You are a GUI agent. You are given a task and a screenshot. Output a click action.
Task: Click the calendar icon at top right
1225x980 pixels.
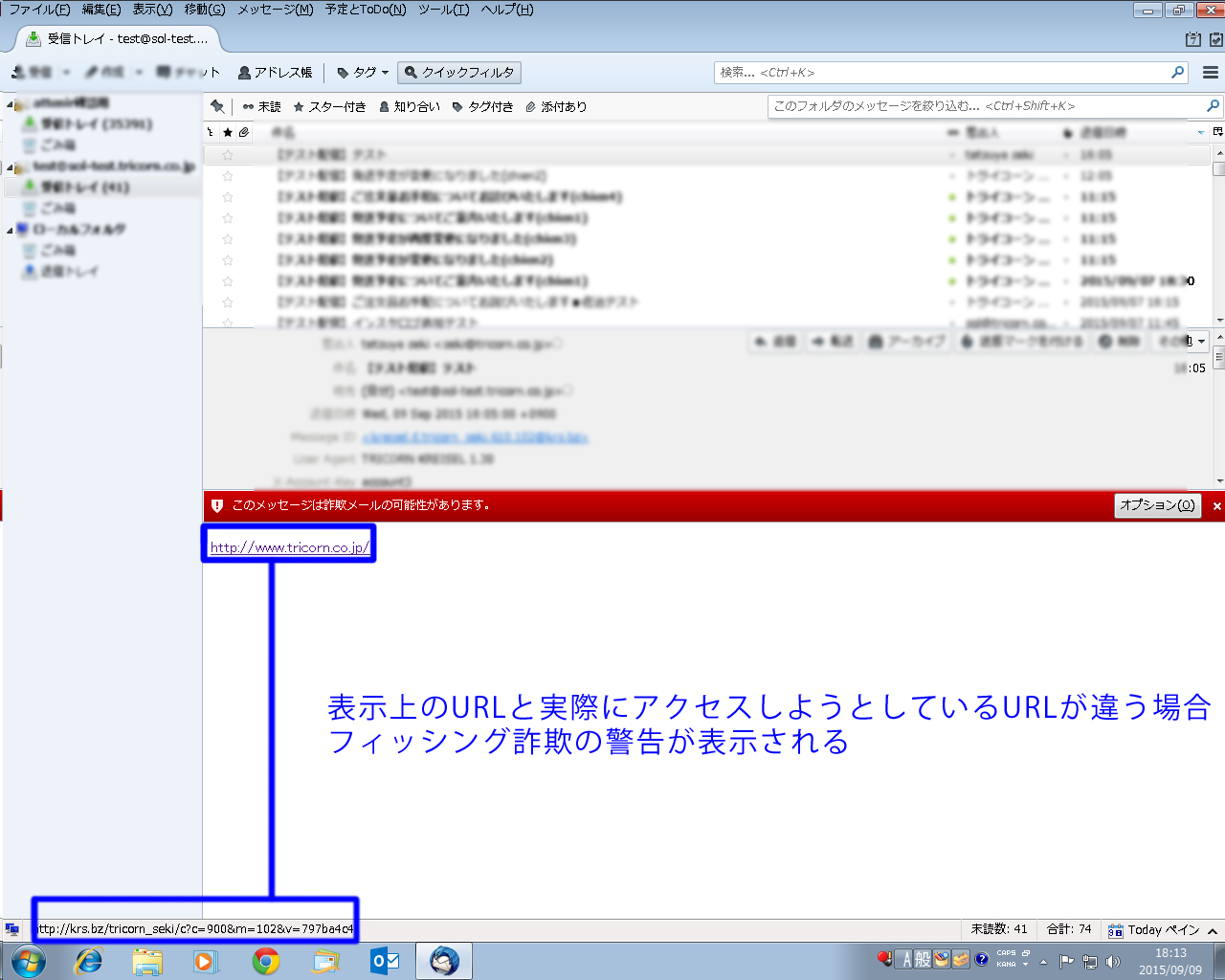click(1192, 39)
